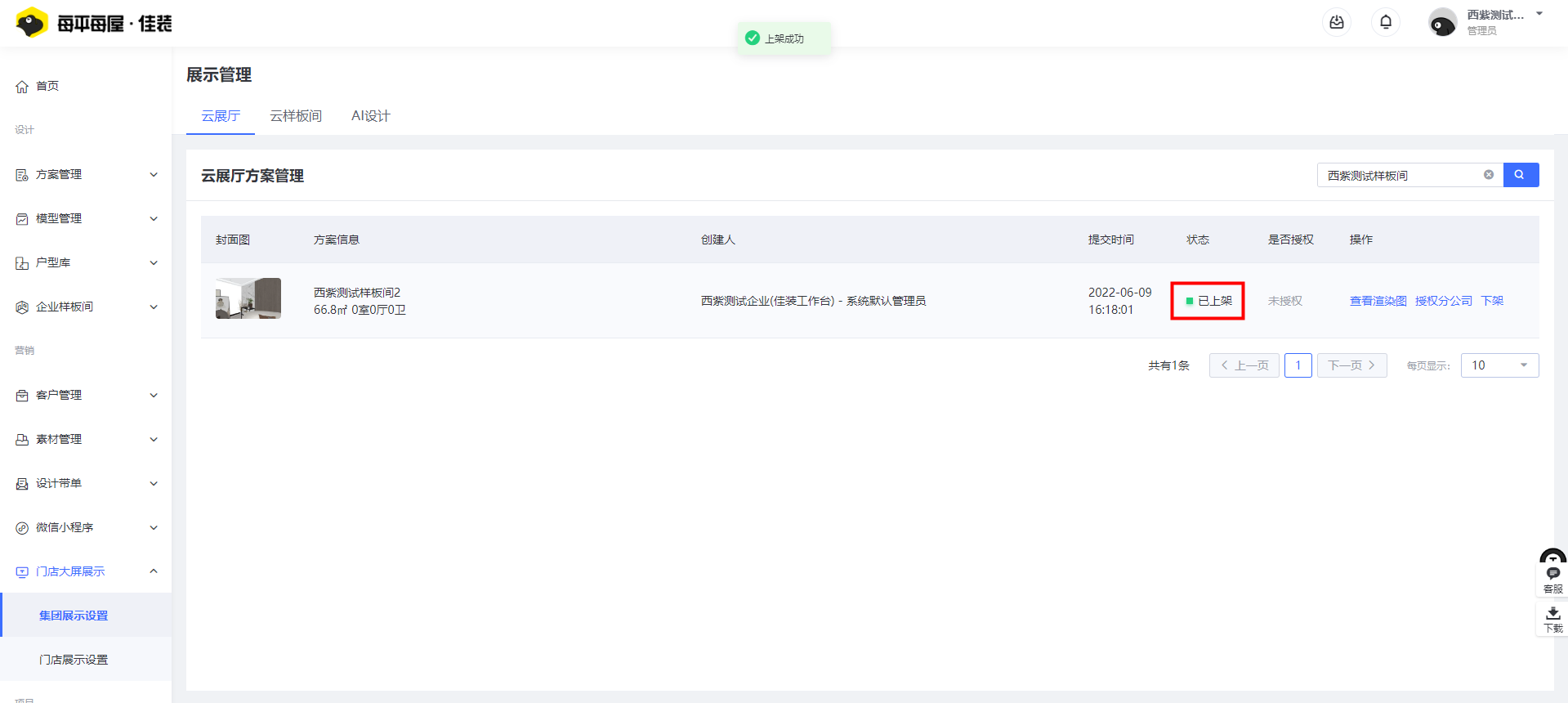Switch to 云样板间 tab
The width and height of the screenshot is (1568, 703).
tap(296, 116)
